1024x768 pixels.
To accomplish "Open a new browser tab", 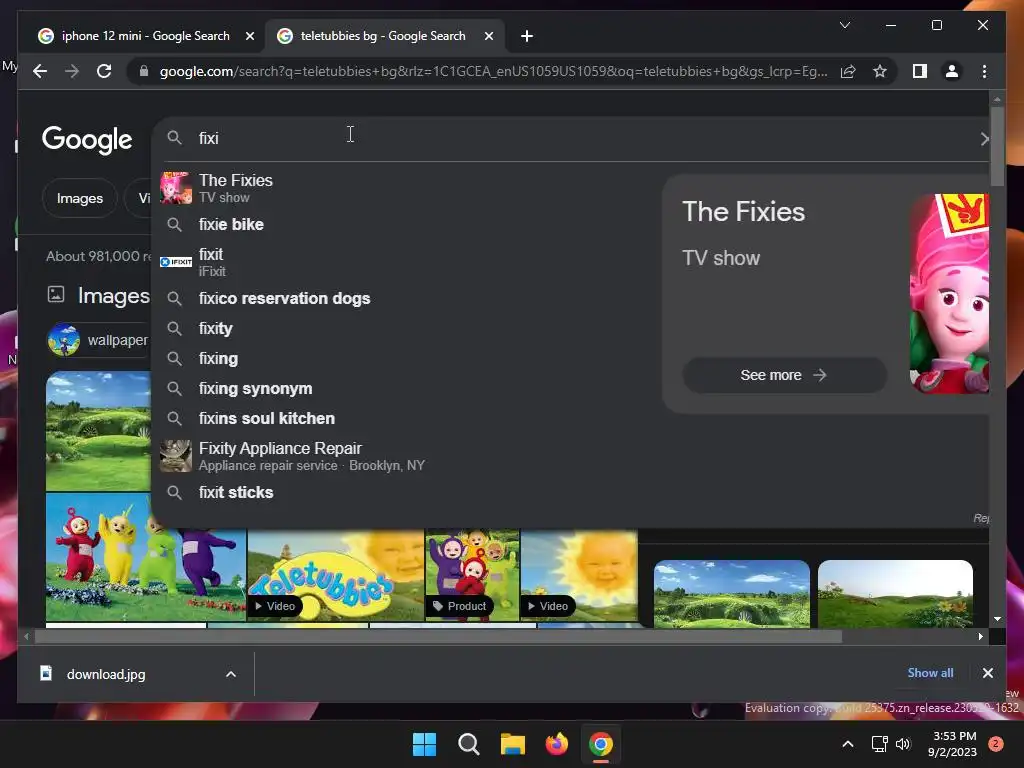I will 527,36.
